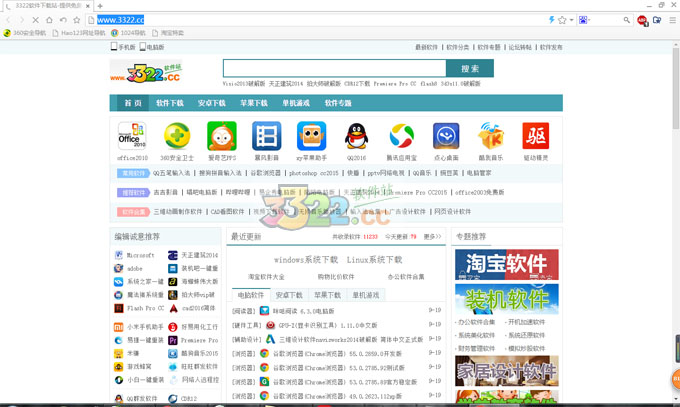Bookmark this page with the toolbar star

tap(77, 20)
